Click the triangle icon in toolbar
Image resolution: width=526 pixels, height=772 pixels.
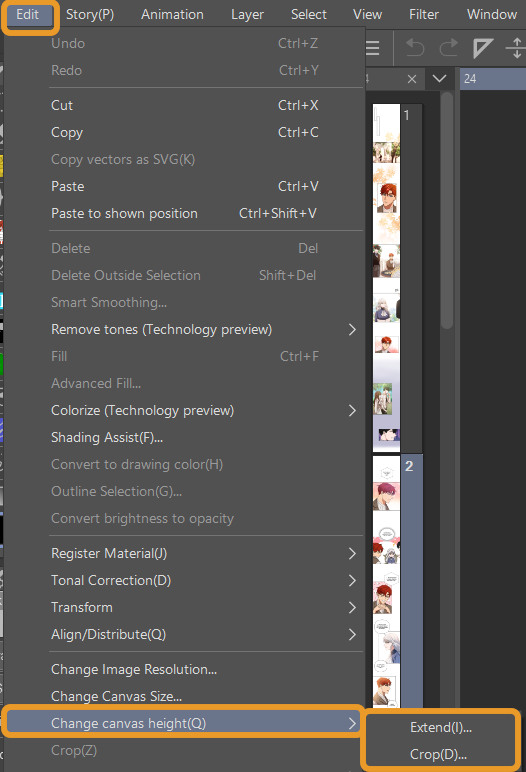[483, 48]
